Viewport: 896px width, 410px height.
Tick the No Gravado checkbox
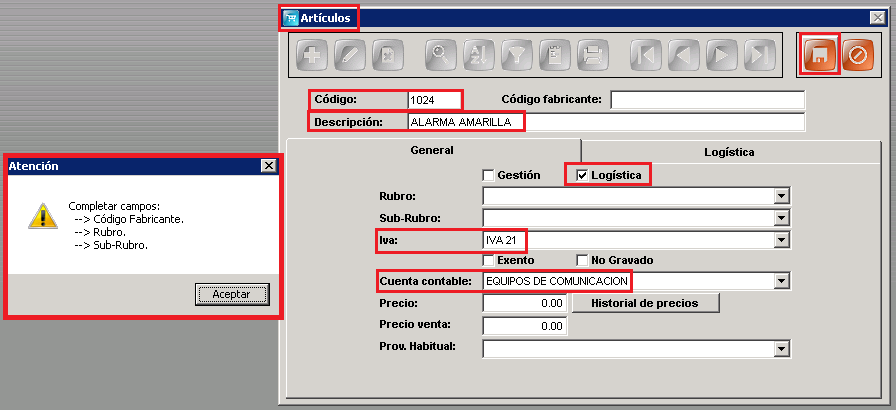582,260
